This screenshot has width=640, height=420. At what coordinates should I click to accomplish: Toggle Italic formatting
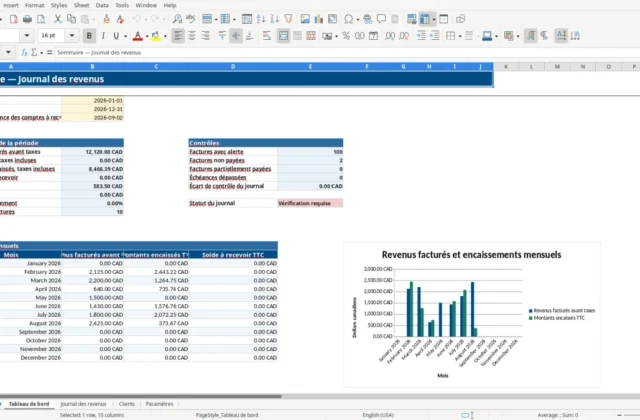click(103, 36)
